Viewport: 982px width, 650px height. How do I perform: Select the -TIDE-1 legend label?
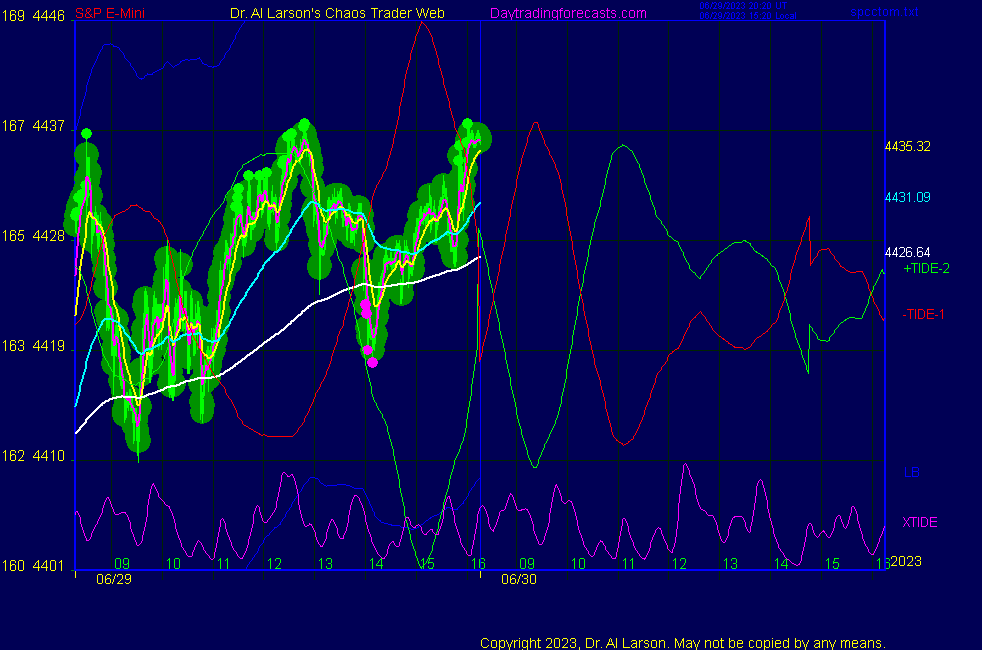pos(924,315)
